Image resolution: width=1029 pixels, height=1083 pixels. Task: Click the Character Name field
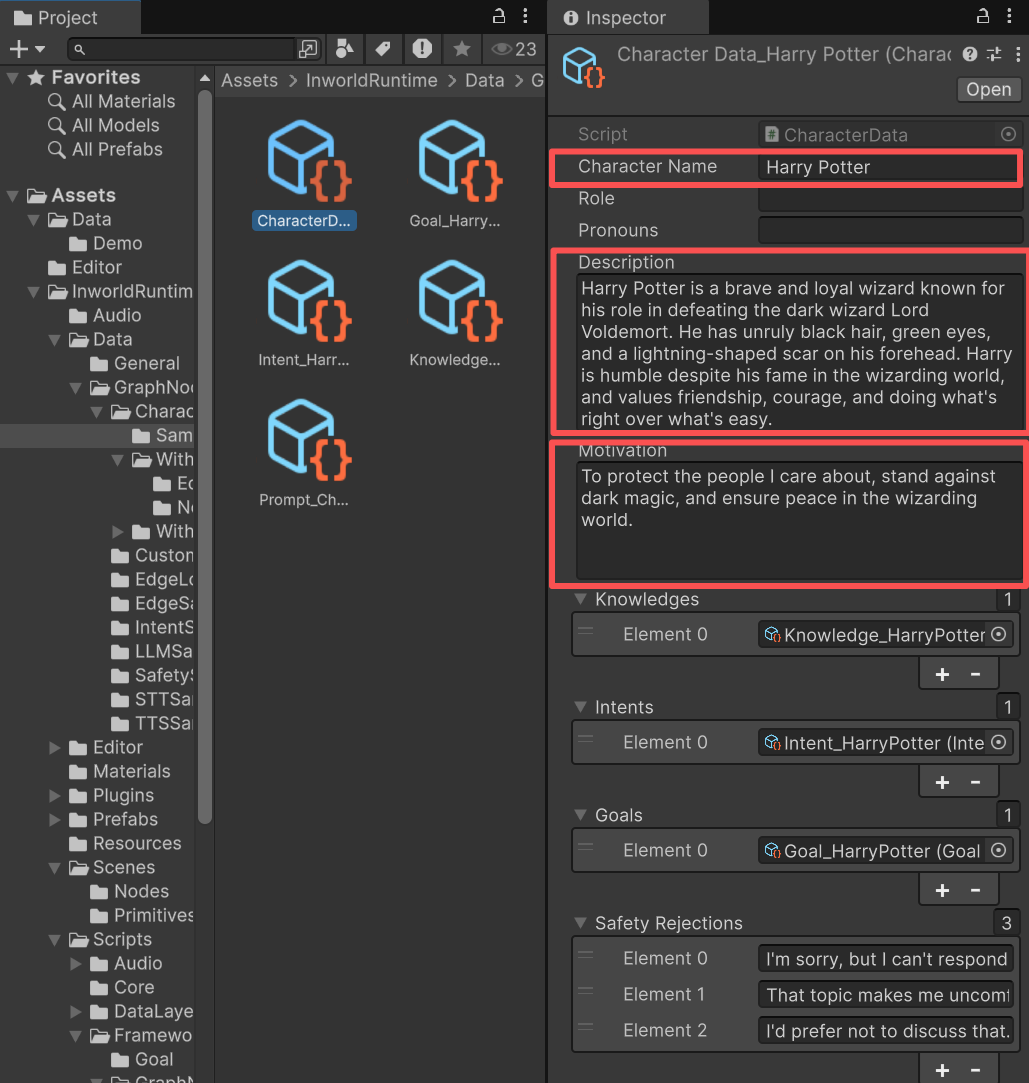(887, 167)
